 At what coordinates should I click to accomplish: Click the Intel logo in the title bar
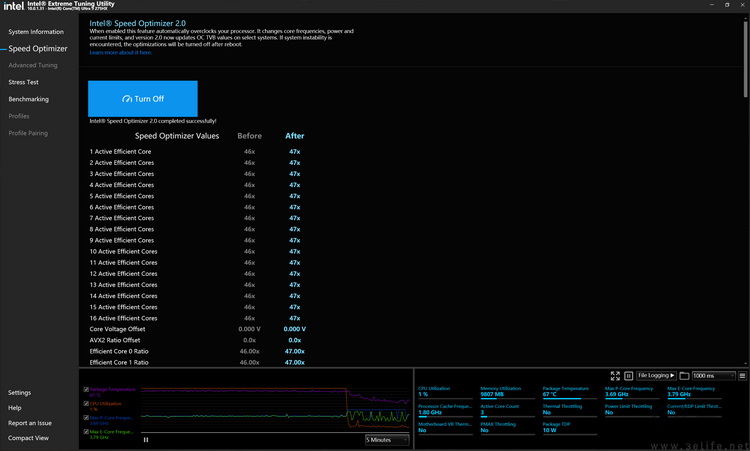pos(13,6)
